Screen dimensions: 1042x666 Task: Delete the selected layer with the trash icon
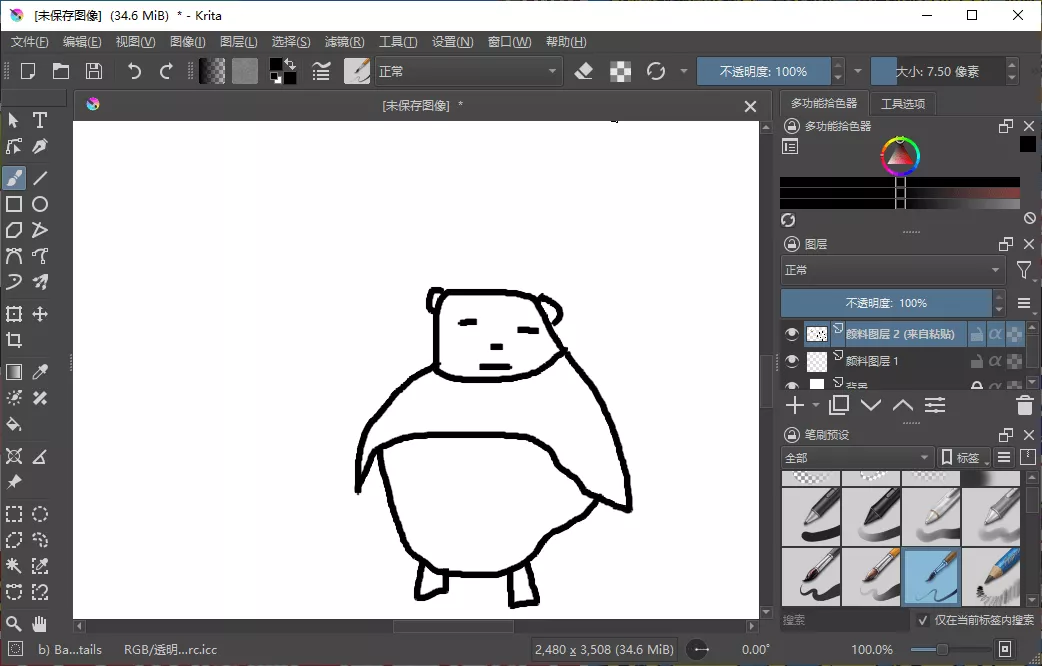coord(1024,405)
